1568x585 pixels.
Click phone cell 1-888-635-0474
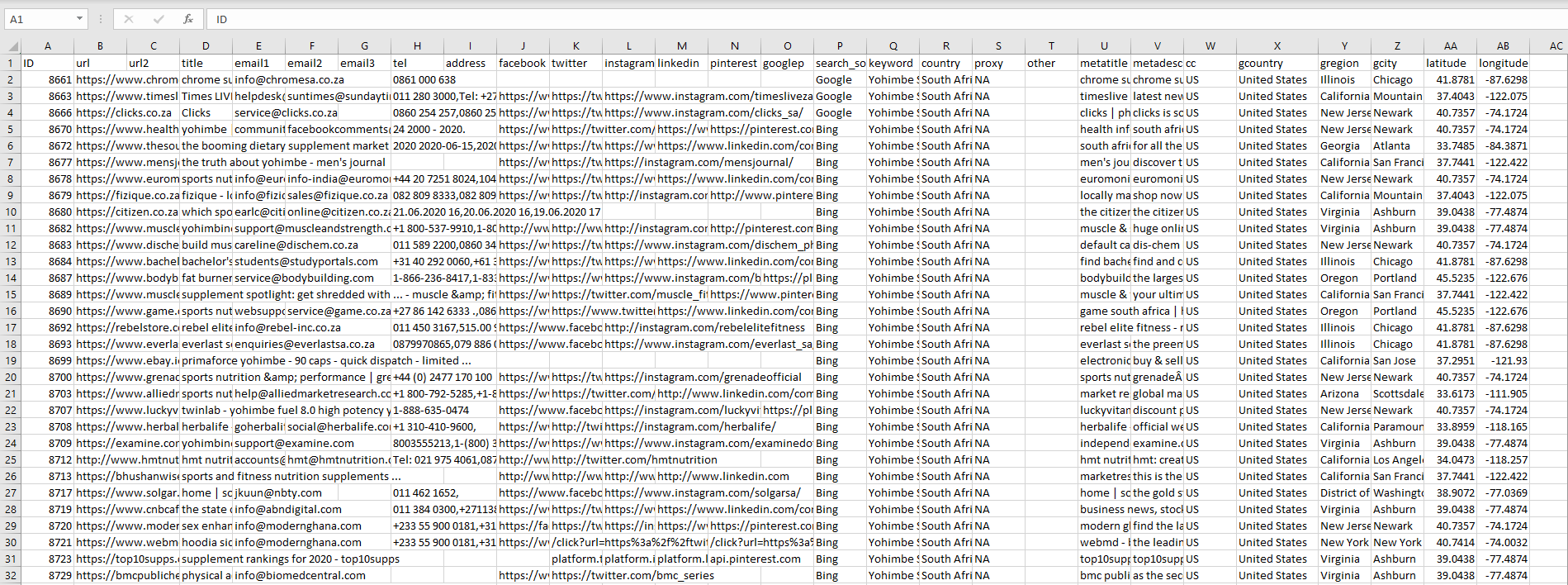tap(431, 410)
